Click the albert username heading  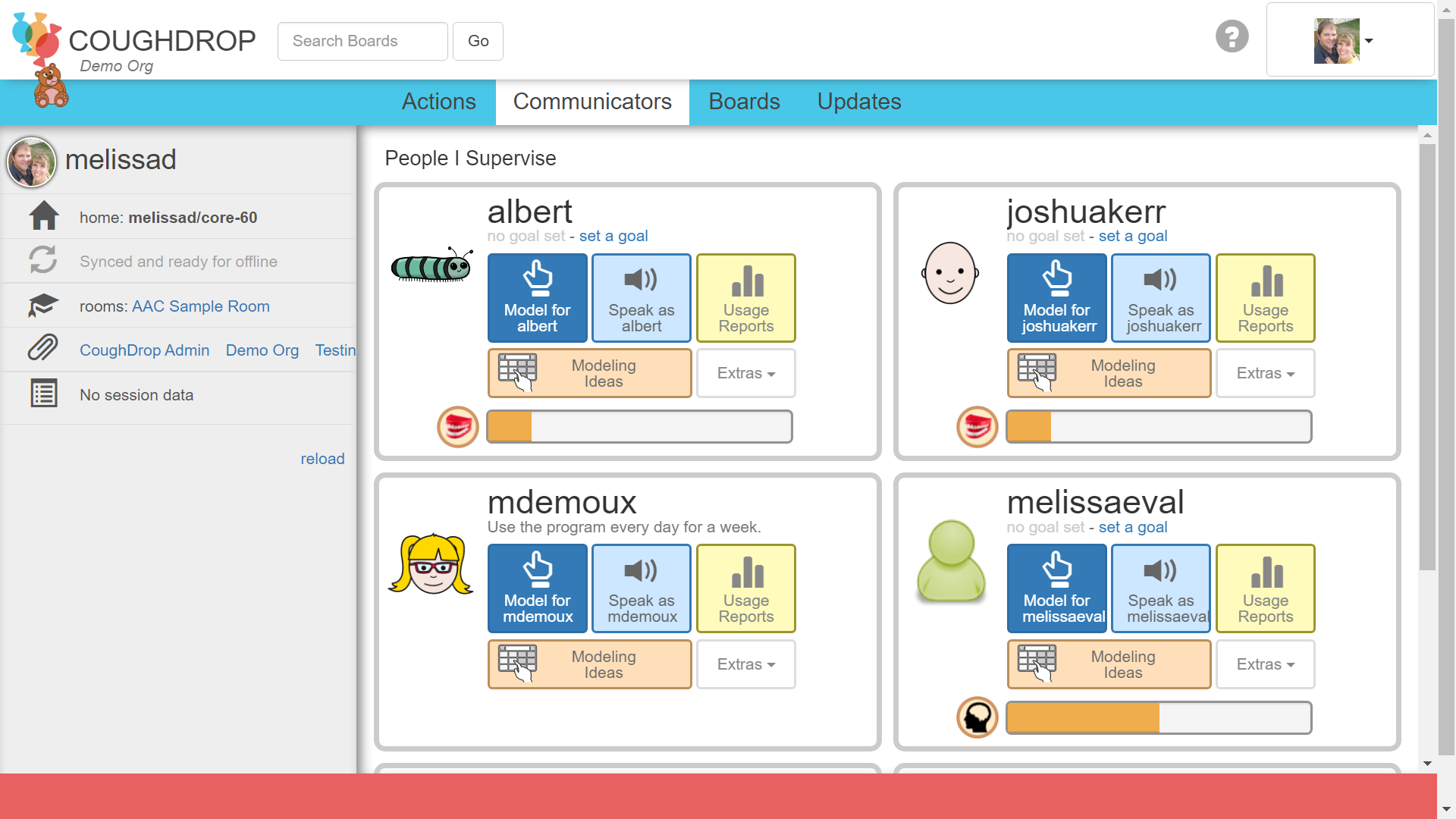coord(529,212)
